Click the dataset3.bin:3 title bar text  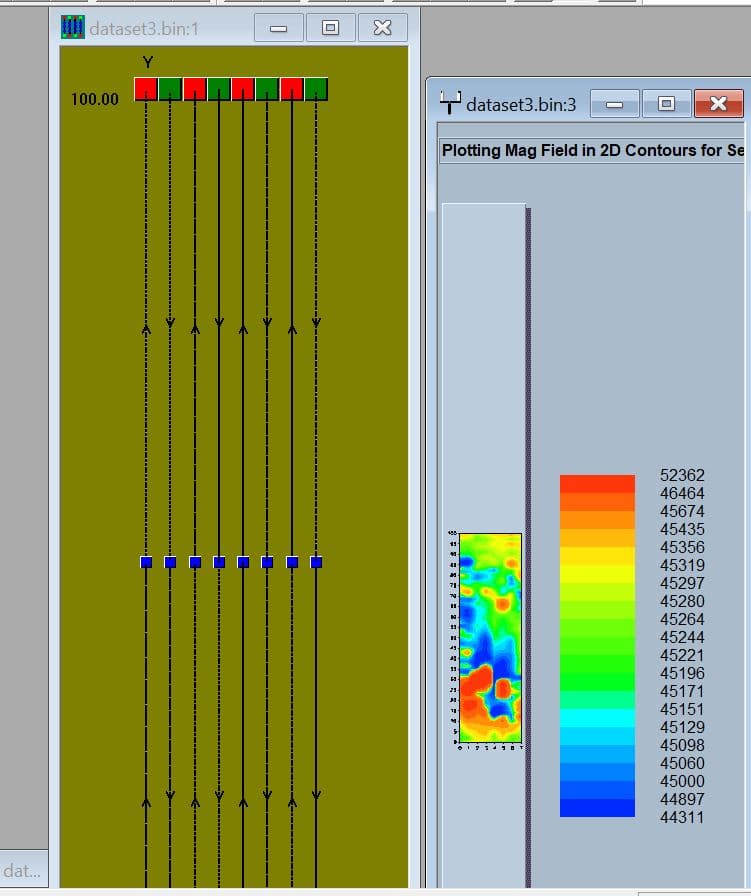521,104
